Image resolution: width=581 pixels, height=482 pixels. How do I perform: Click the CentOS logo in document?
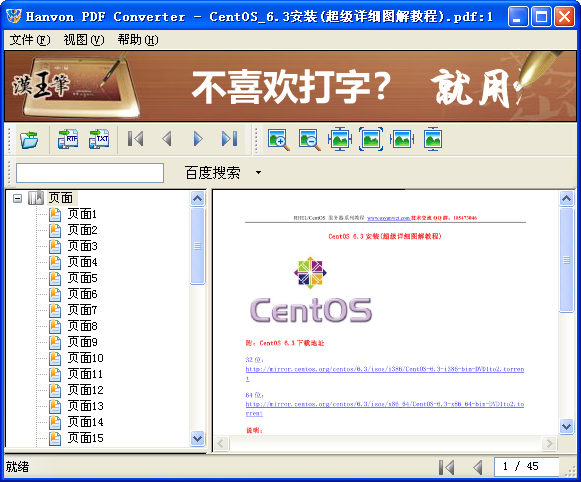pos(311,290)
